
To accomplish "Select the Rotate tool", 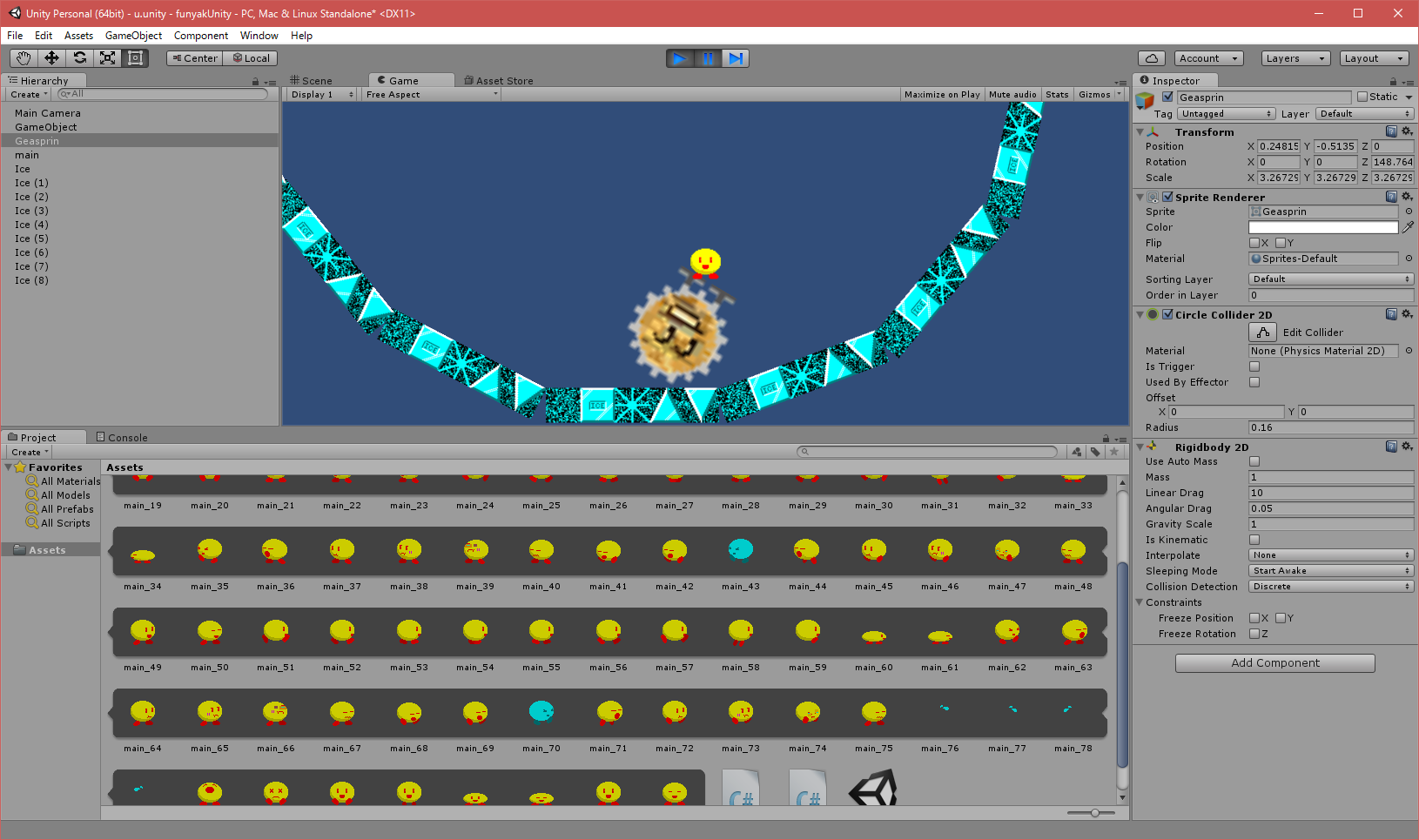I will tap(79, 58).
